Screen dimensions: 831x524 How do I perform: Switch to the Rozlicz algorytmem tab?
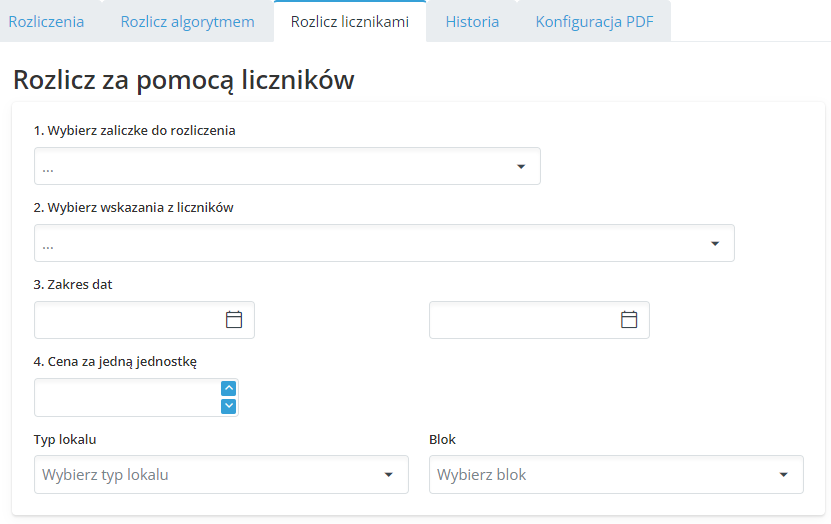click(x=187, y=22)
